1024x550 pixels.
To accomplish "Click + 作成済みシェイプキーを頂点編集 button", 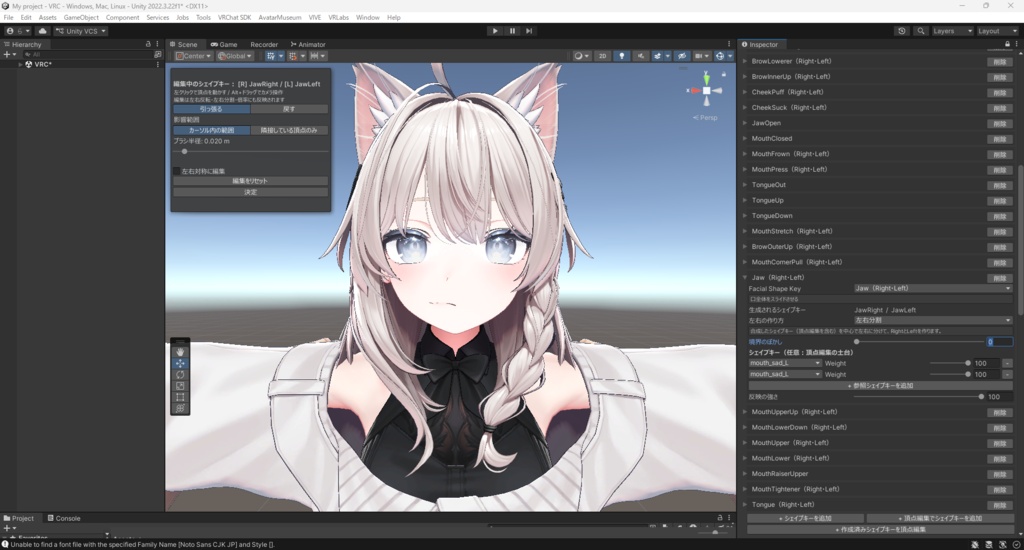I will [x=880, y=529].
